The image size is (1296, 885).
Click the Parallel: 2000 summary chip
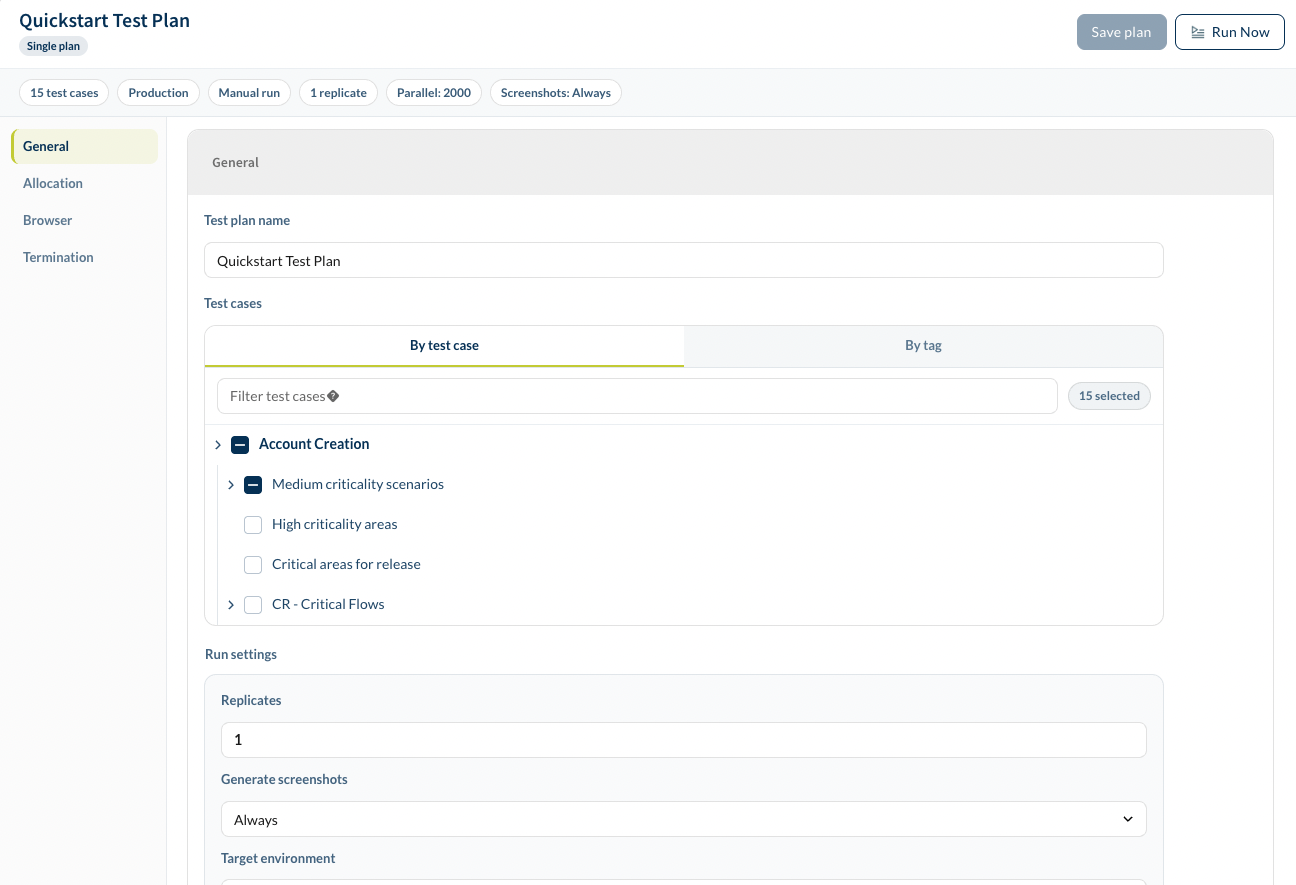tap(434, 93)
